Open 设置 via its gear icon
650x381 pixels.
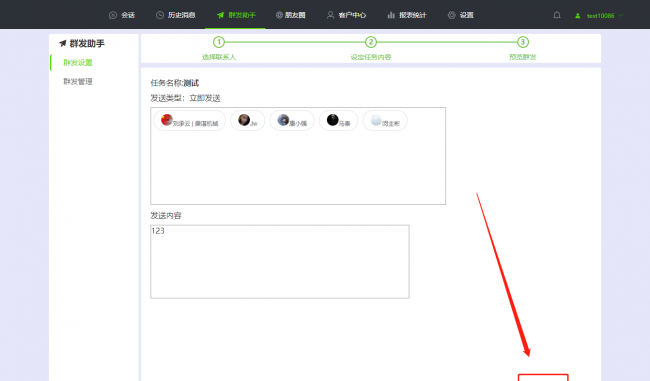point(451,15)
